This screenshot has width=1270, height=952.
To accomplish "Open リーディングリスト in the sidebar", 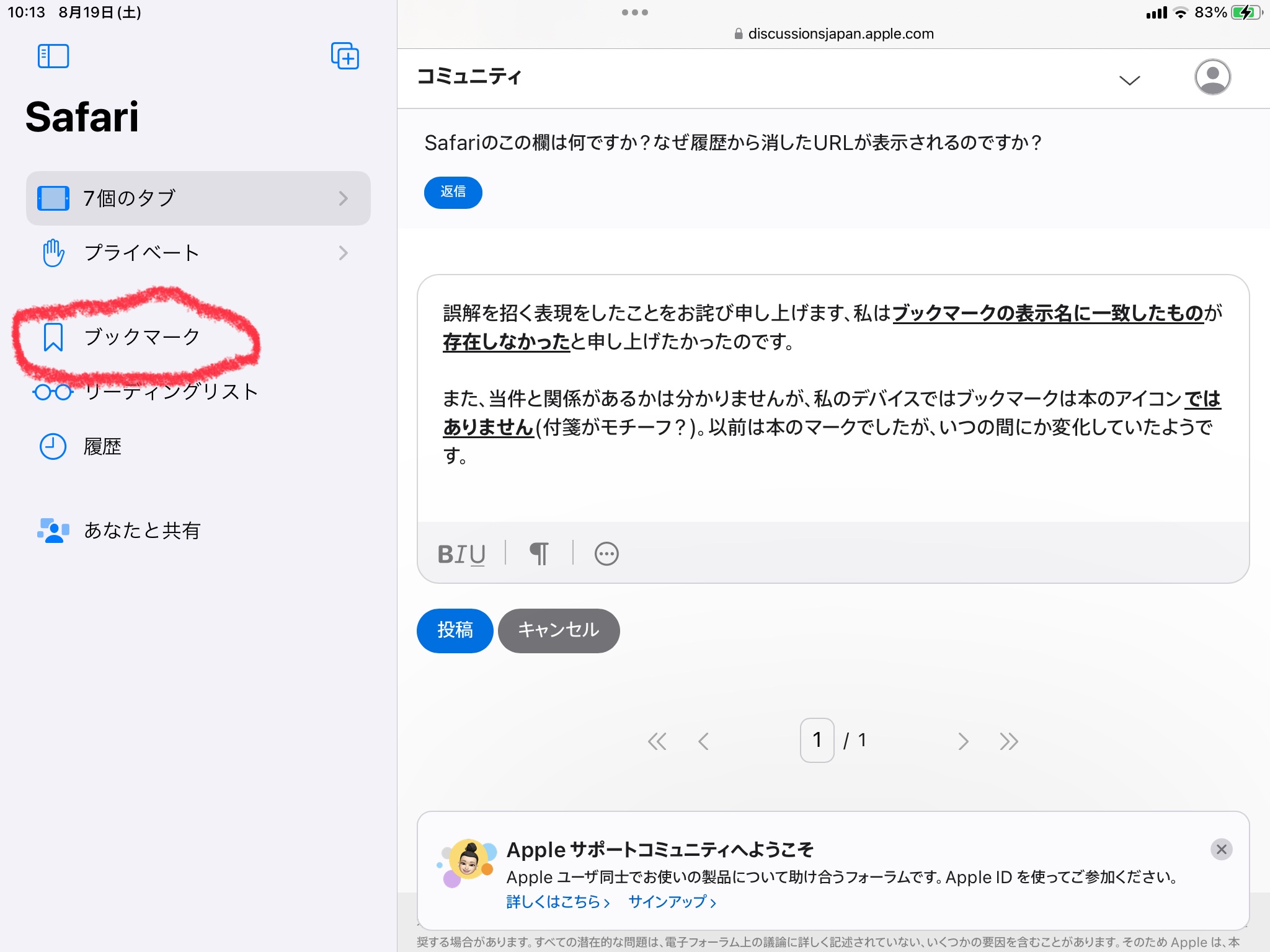I will (171, 392).
